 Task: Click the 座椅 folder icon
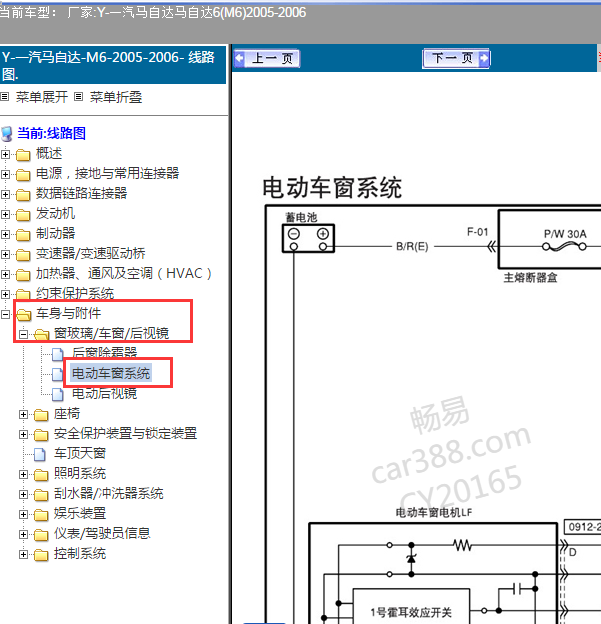click(x=41, y=415)
